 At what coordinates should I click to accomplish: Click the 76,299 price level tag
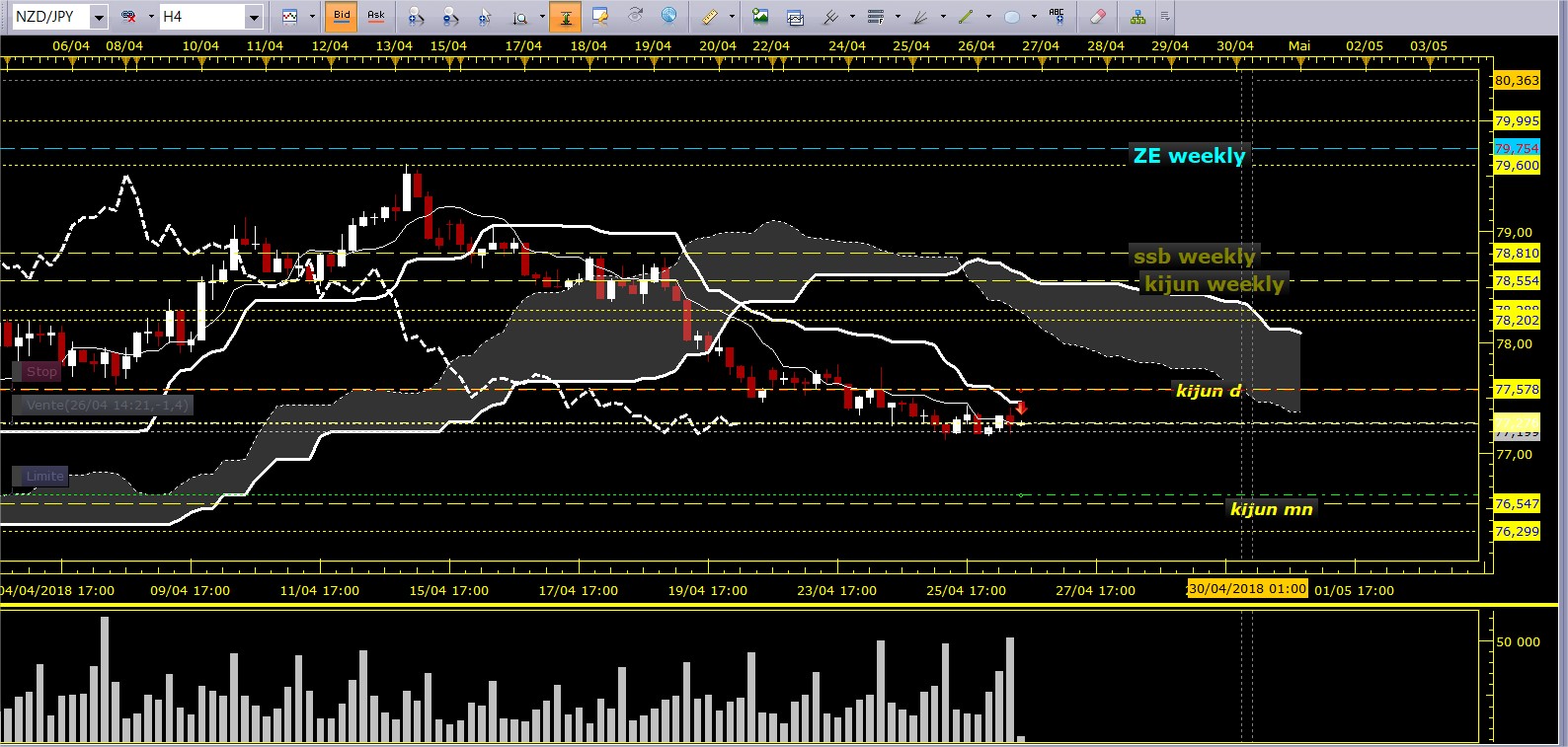pyautogui.click(x=1517, y=532)
